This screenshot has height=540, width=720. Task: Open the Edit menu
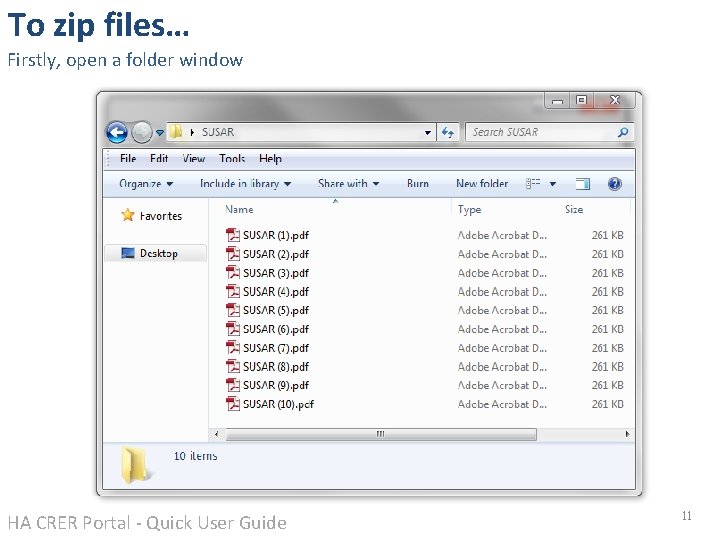click(x=159, y=158)
